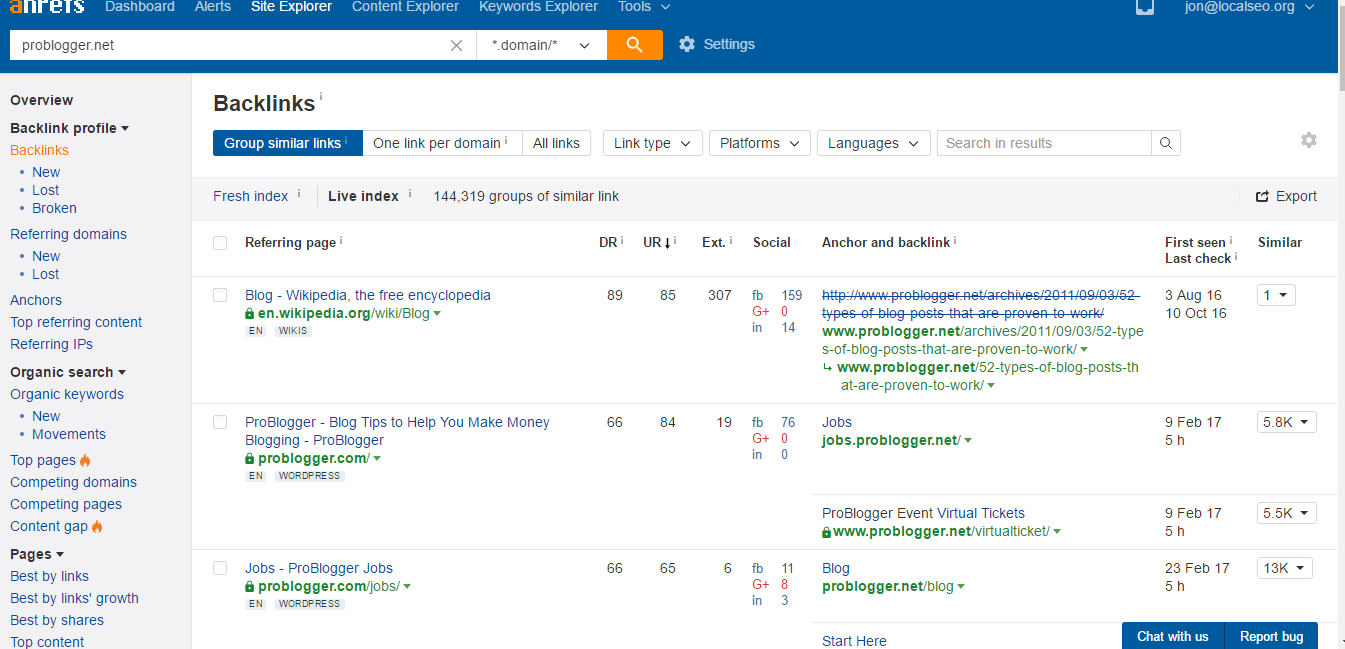Open Alerts in the top menu
This screenshot has height=649, width=1345.
tap(213, 7)
